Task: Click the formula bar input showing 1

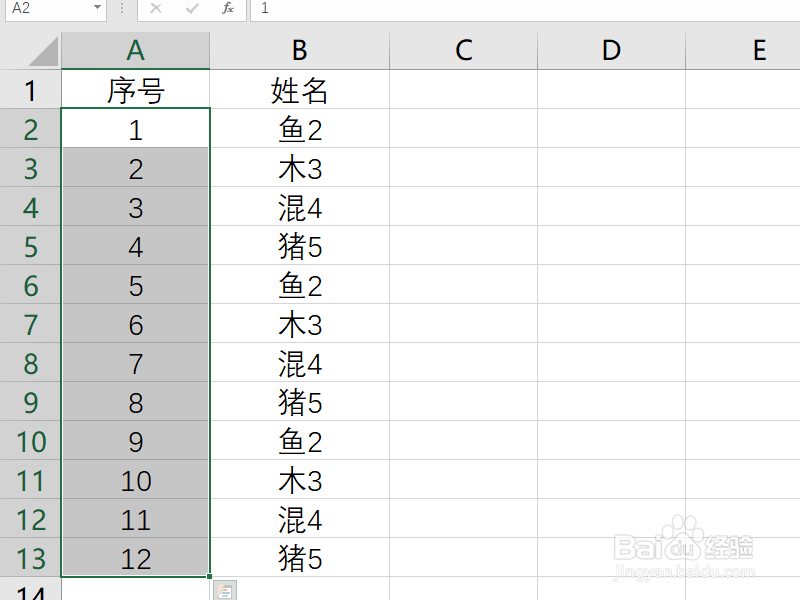Action: [x=526, y=9]
